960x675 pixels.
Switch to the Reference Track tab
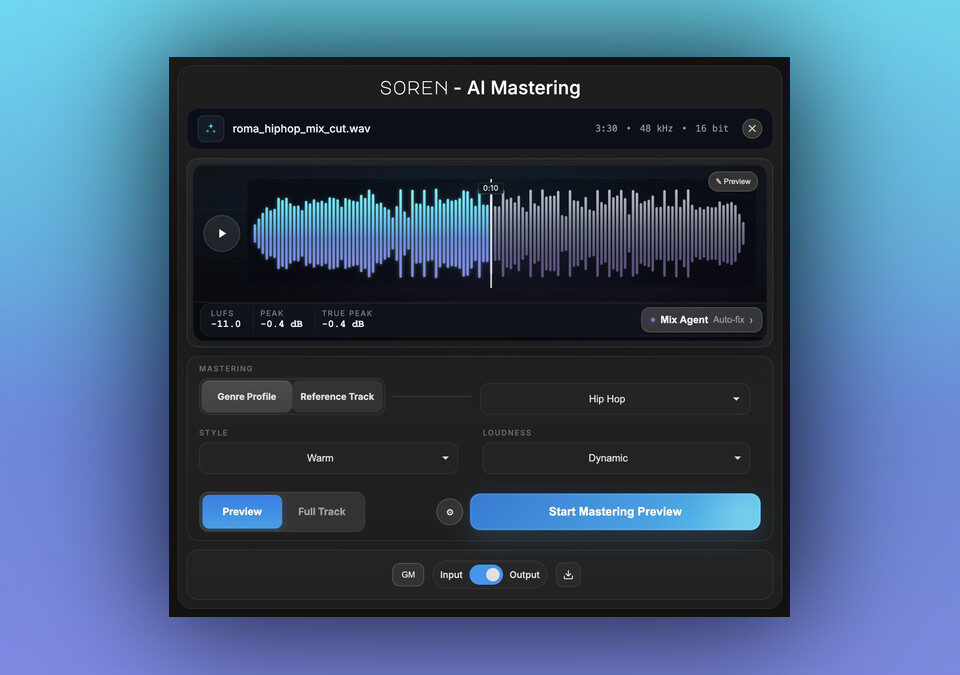[x=337, y=397]
